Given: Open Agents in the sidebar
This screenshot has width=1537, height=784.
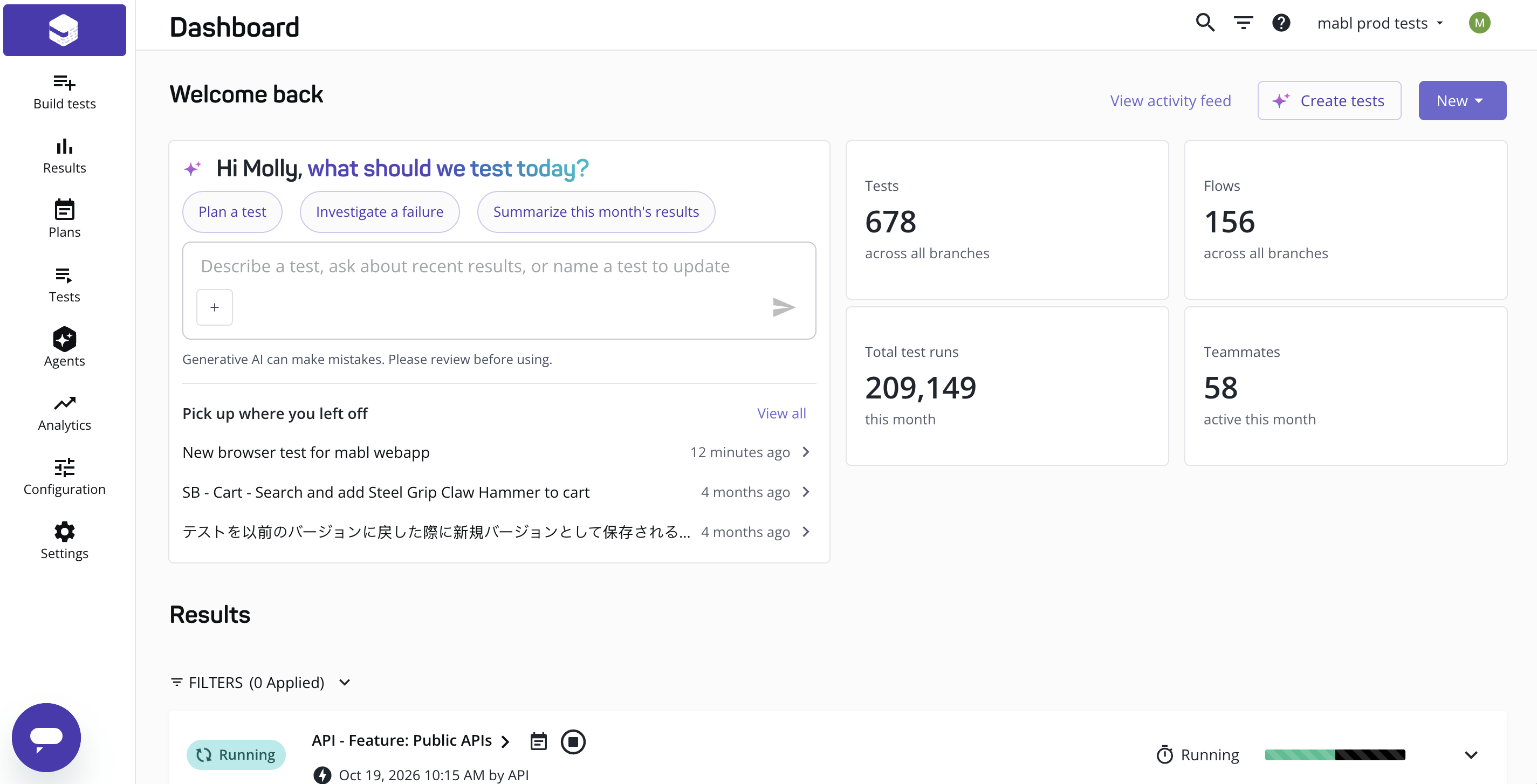Looking at the screenshot, I should click(64, 348).
